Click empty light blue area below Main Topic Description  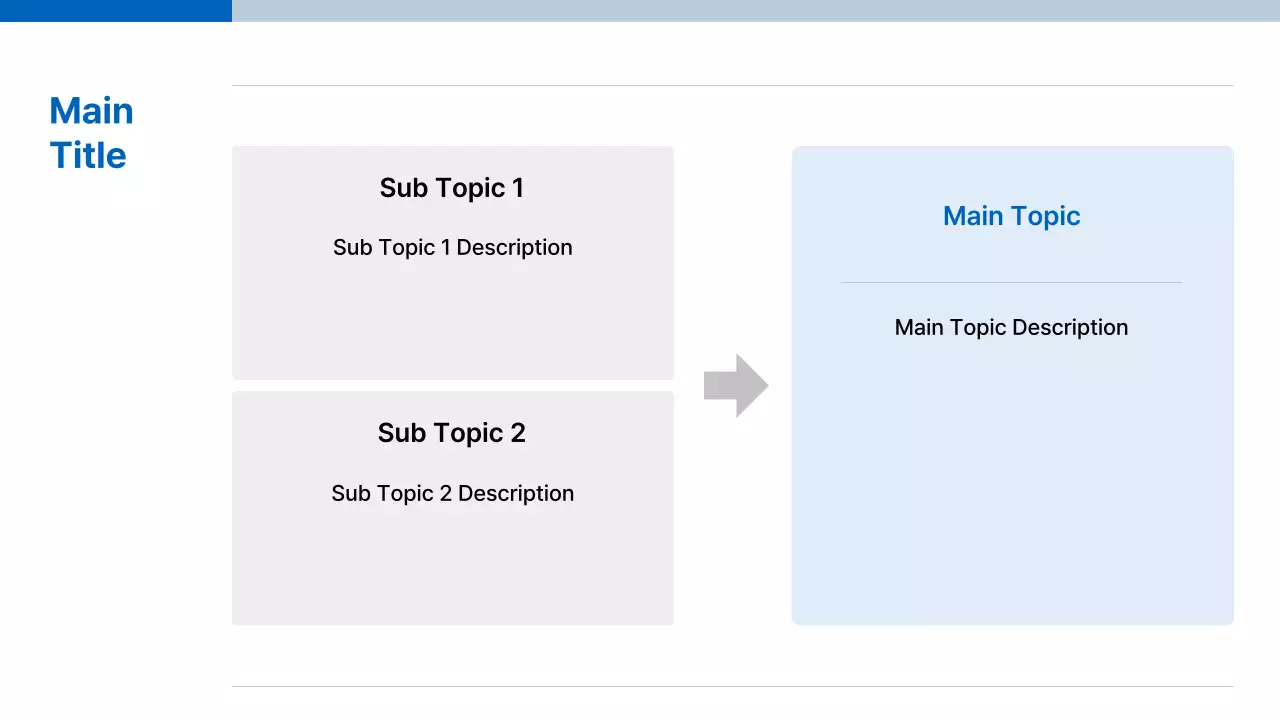pyautogui.click(x=1011, y=480)
